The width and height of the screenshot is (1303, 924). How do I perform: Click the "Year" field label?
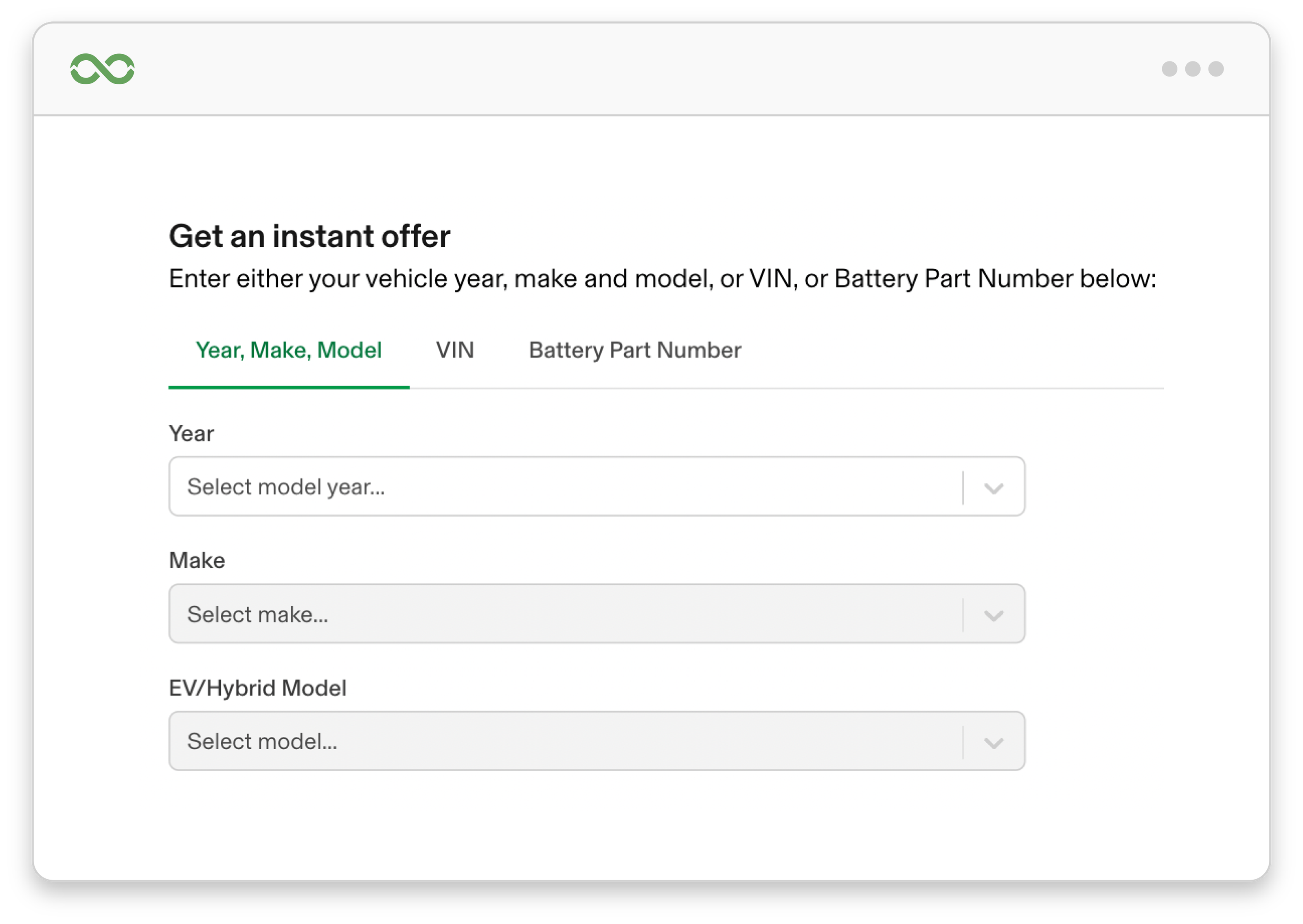tap(191, 434)
